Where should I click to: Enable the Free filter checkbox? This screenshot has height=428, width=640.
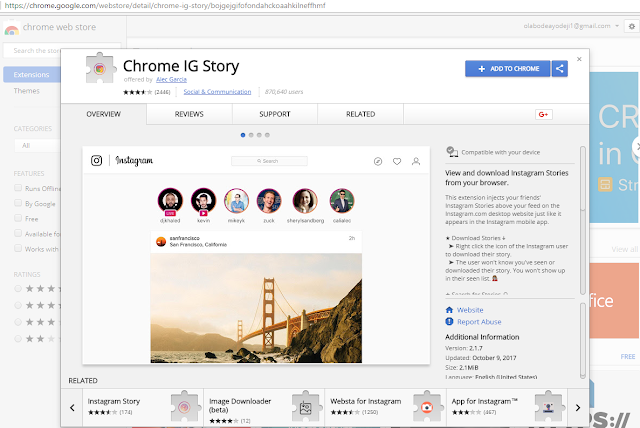18,218
